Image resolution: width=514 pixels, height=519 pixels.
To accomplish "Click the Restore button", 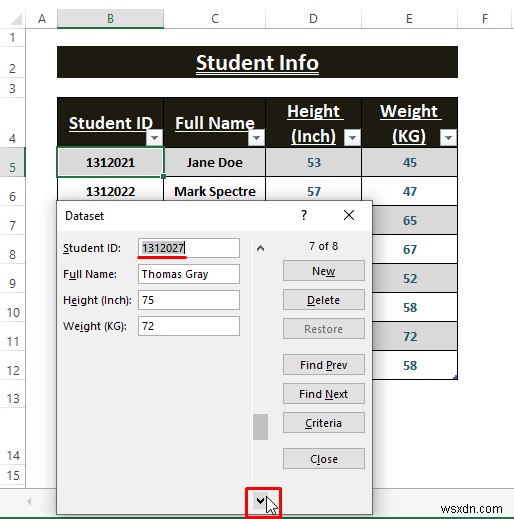I will point(324,329).
